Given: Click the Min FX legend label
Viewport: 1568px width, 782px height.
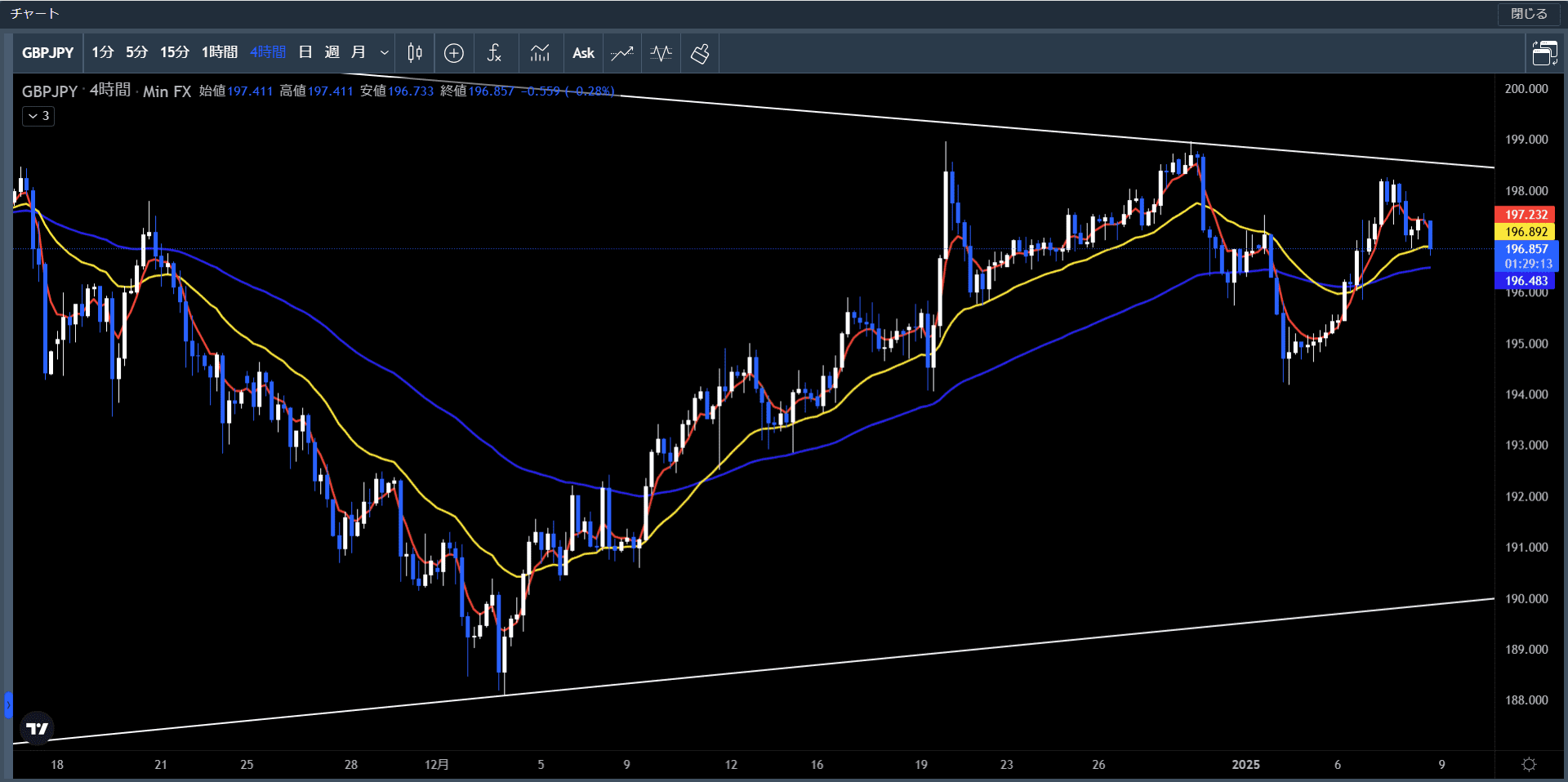Looking at the screenshot, I should (167, 91).
